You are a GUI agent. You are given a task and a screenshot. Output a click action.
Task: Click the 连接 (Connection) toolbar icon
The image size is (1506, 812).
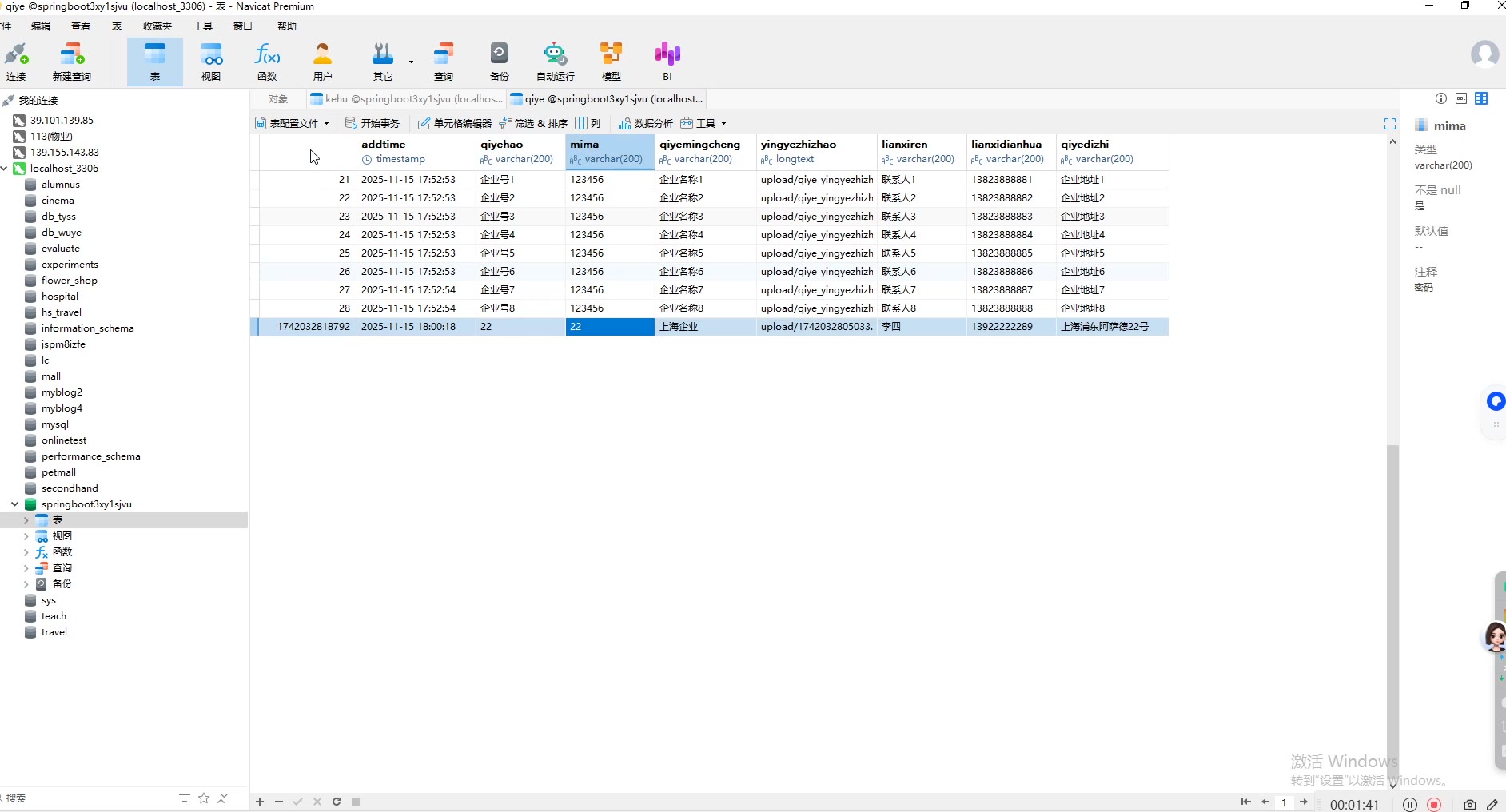pyautogui.click(x=16, y=62)
